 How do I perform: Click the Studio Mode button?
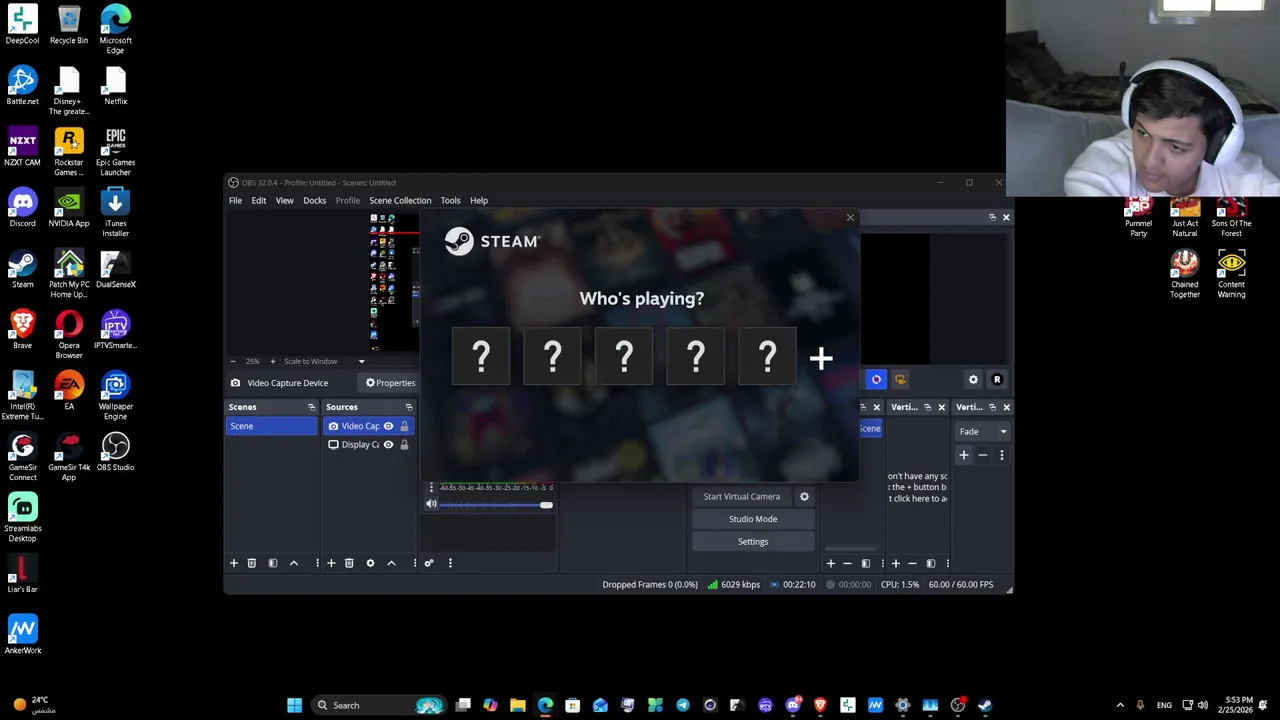pos(753,519)
